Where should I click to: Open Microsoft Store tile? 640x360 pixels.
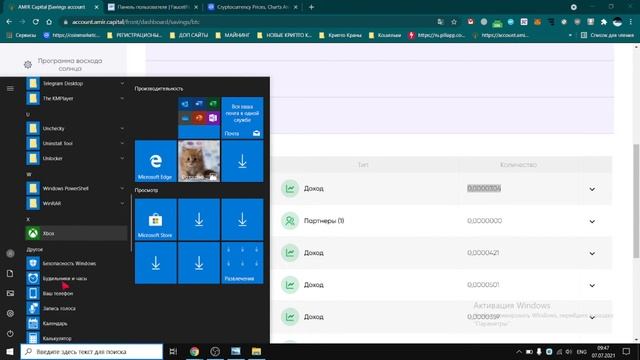pyautogui.click(x=156, y=220)
